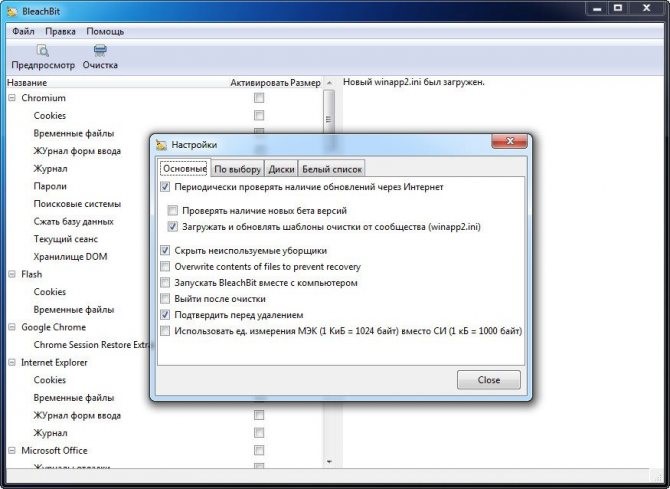Switch to the Диски tab

click(281, 169)
